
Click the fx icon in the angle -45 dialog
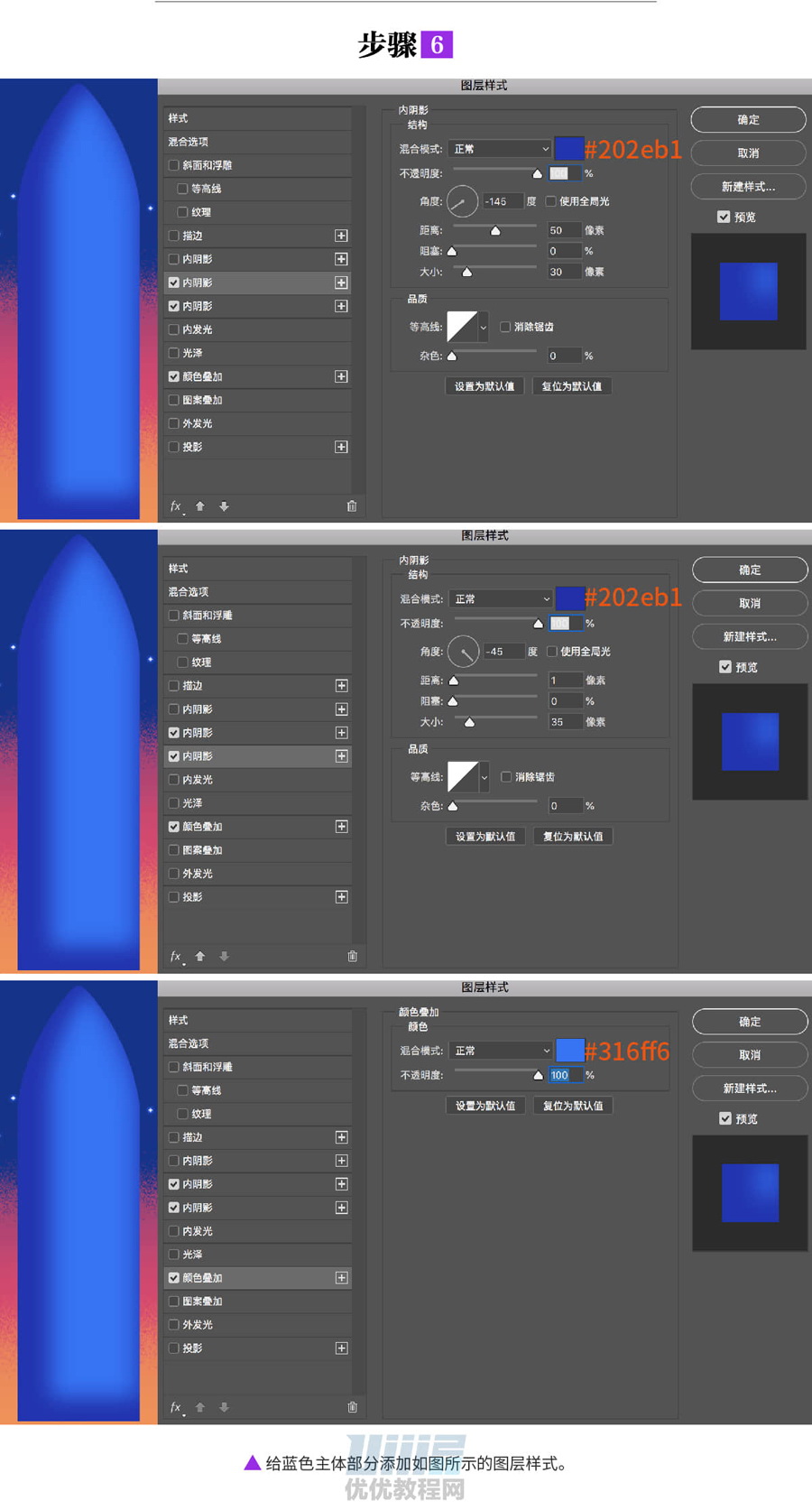coord(177,957)
